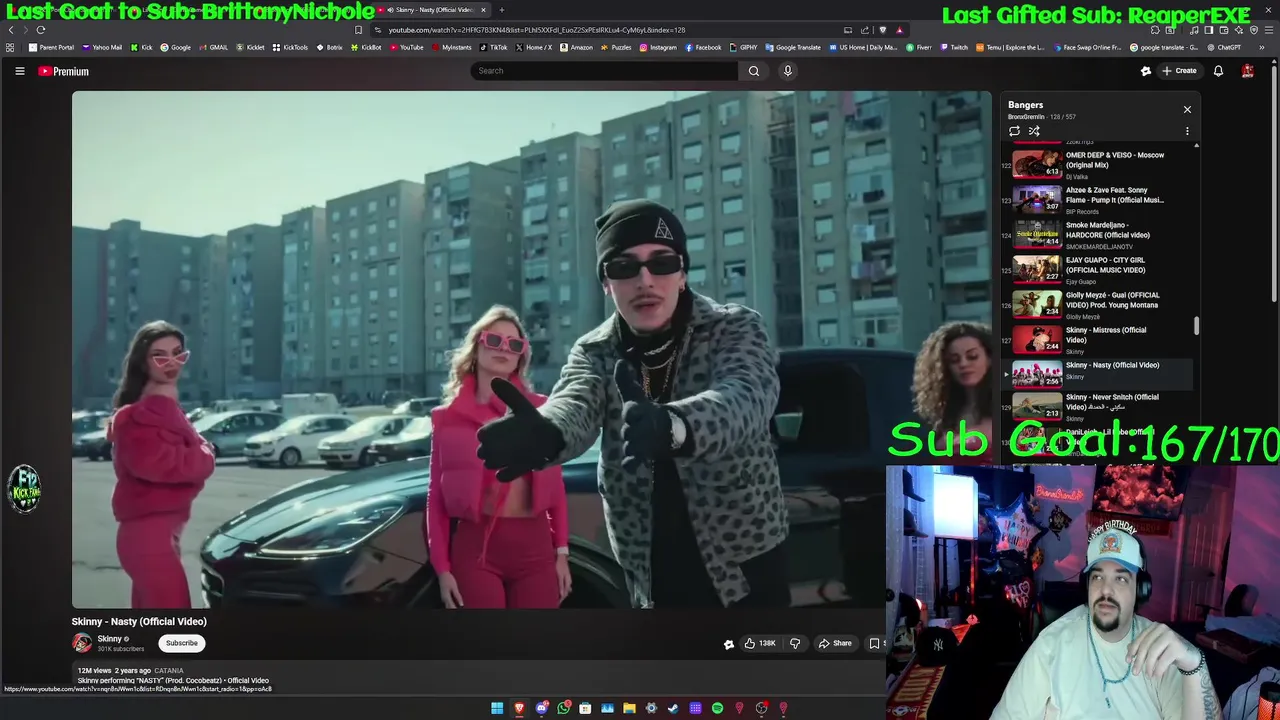Image resolution: width=1280 pixels, height=720 pixels.
Task: Play Skinny - Mistress (Official Video)
Action: pos(1097,339)
